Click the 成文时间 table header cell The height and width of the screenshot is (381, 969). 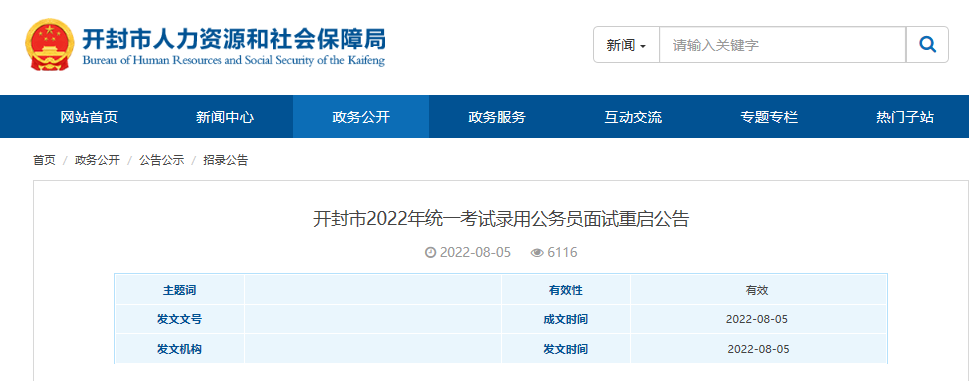565,319
